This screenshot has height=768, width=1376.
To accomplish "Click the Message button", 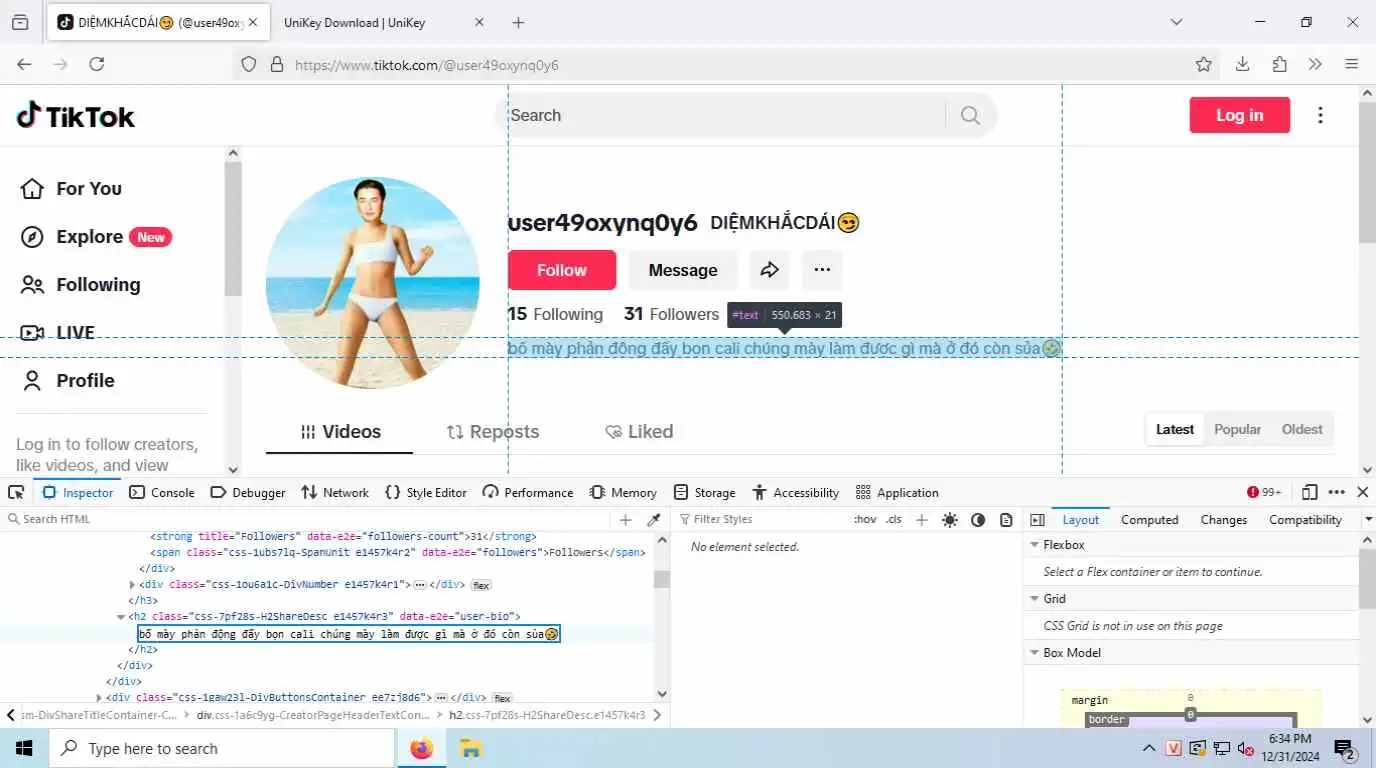I will [683, 270].
